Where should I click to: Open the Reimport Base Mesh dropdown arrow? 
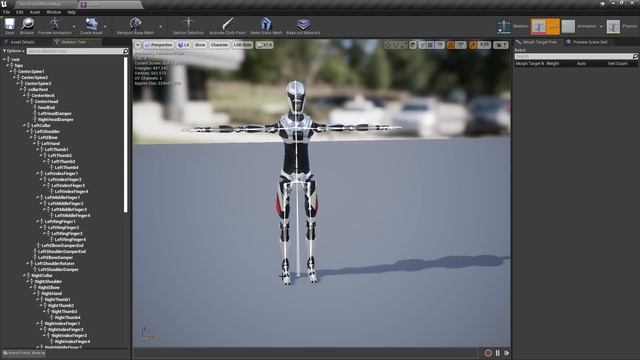160,27
